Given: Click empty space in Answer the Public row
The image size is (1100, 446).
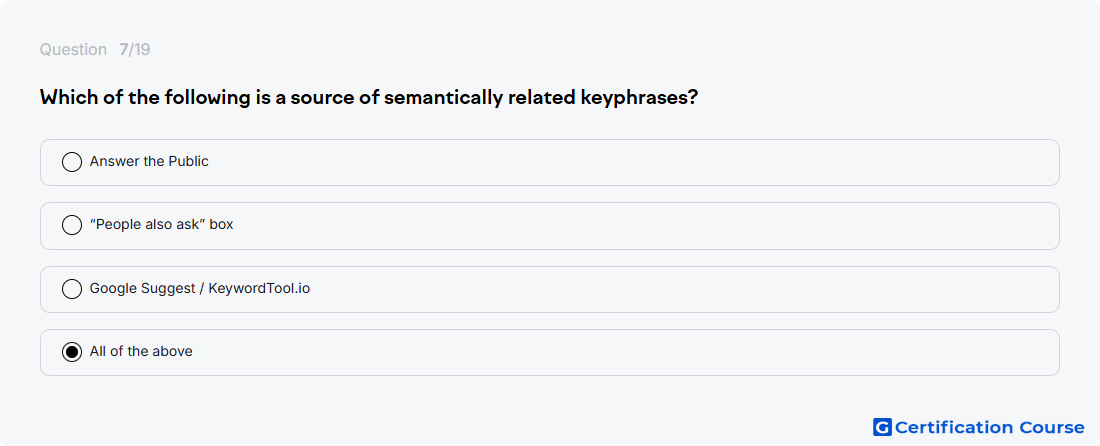Looking at the screenshot, I should pos(631,162).
